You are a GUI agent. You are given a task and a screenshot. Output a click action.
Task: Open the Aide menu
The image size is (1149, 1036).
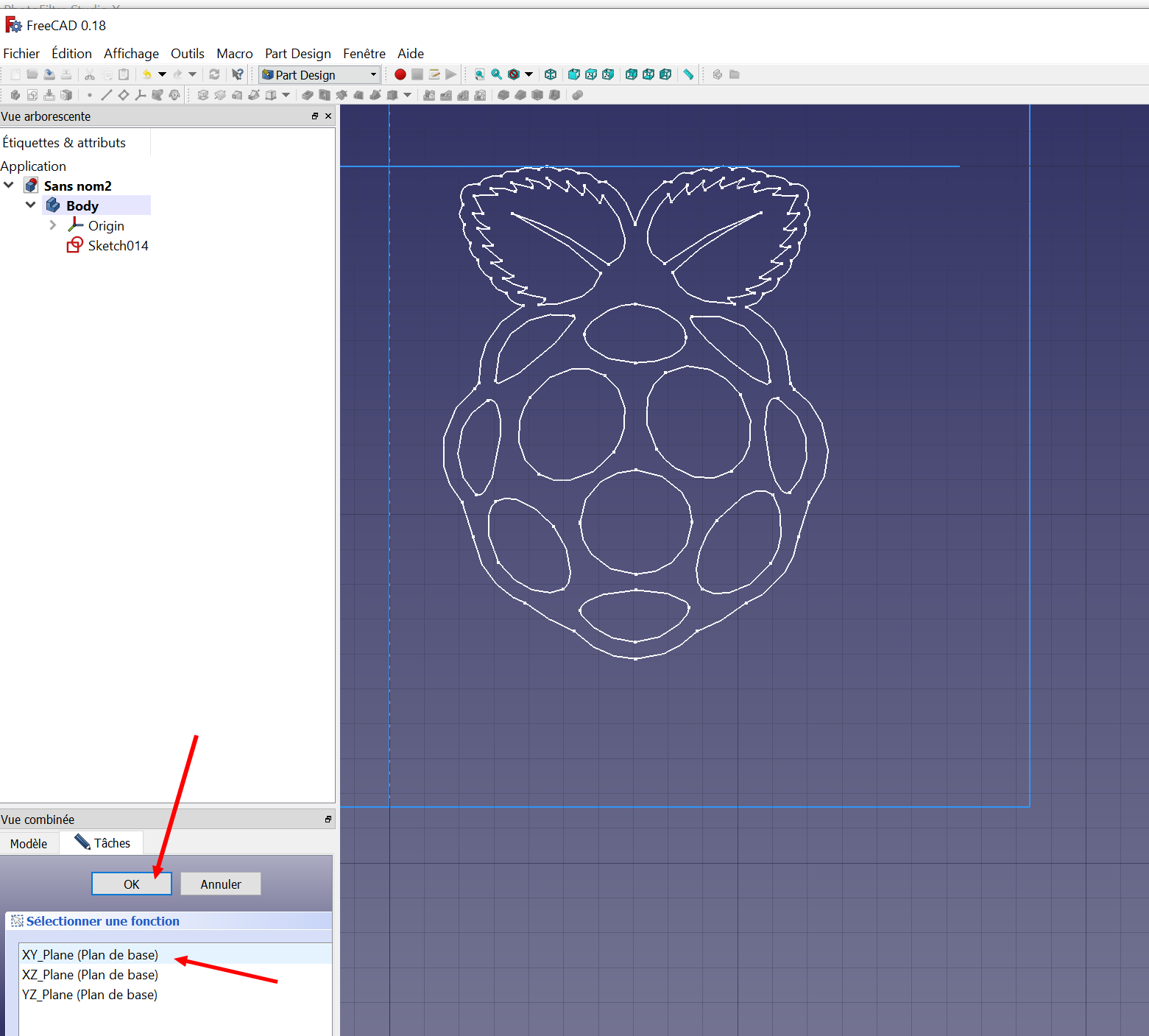411,54
